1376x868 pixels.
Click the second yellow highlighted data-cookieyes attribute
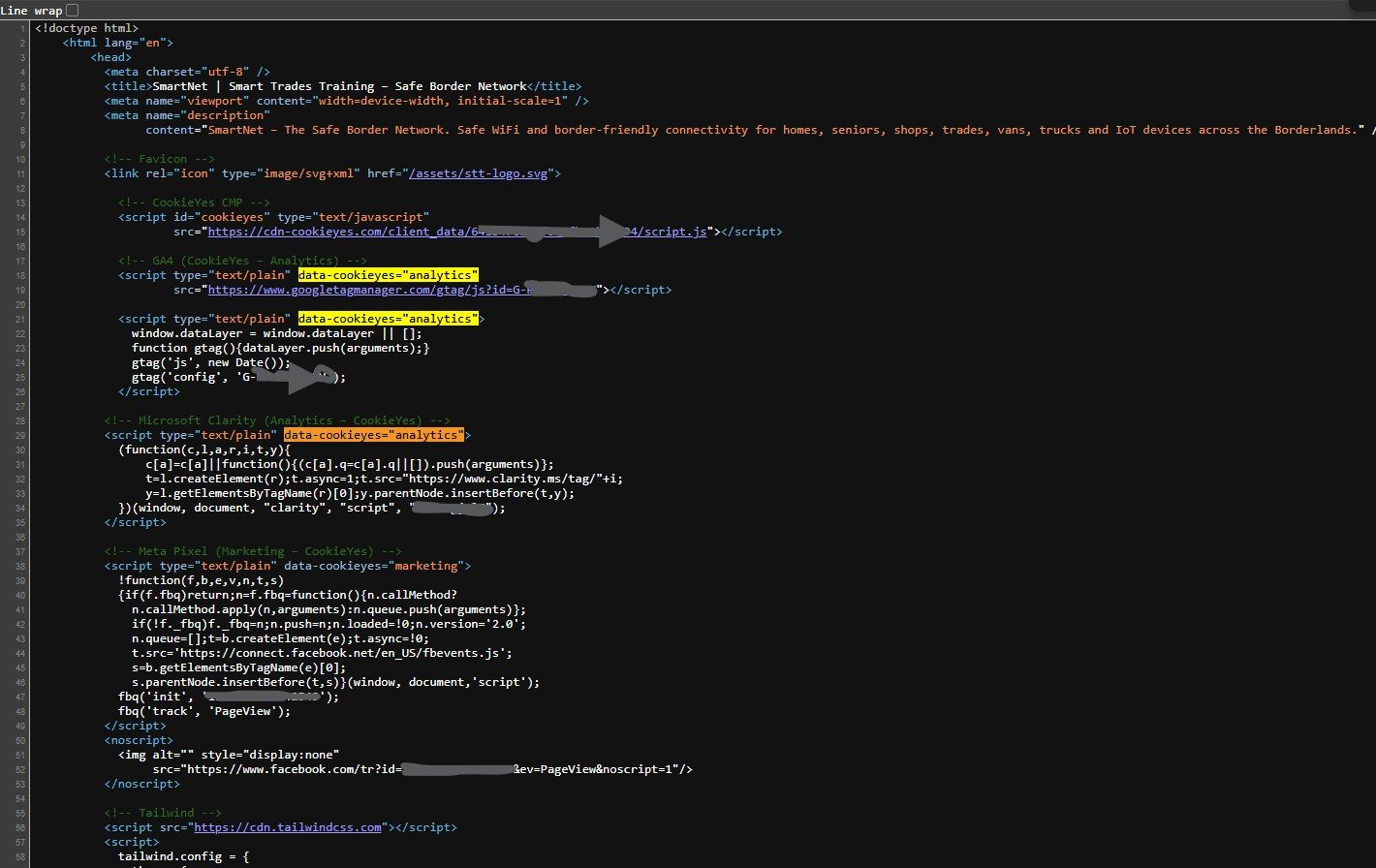click(x=388, y=319)
